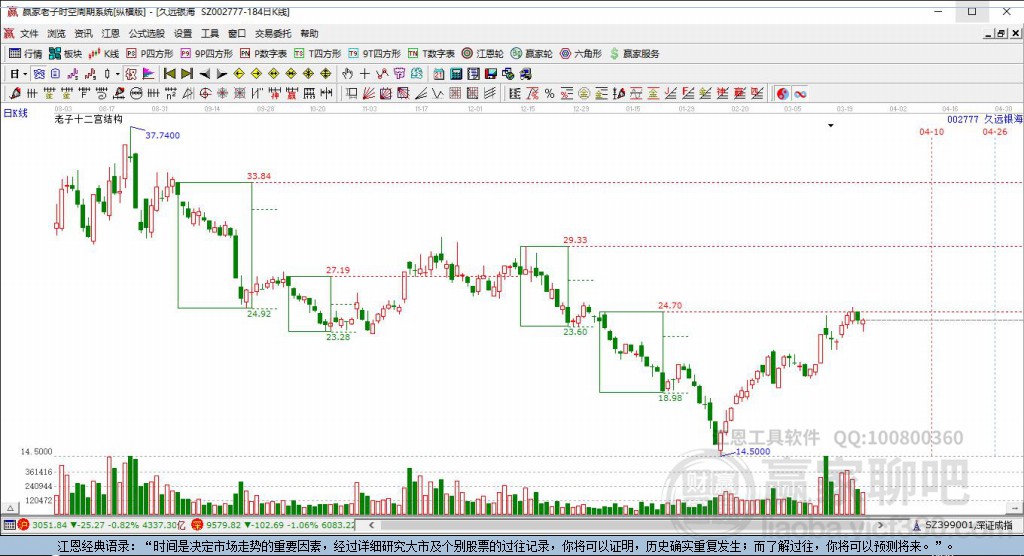1024x556 pixels.
Task: Click the truck icon in toolbar
Action: 525,74
